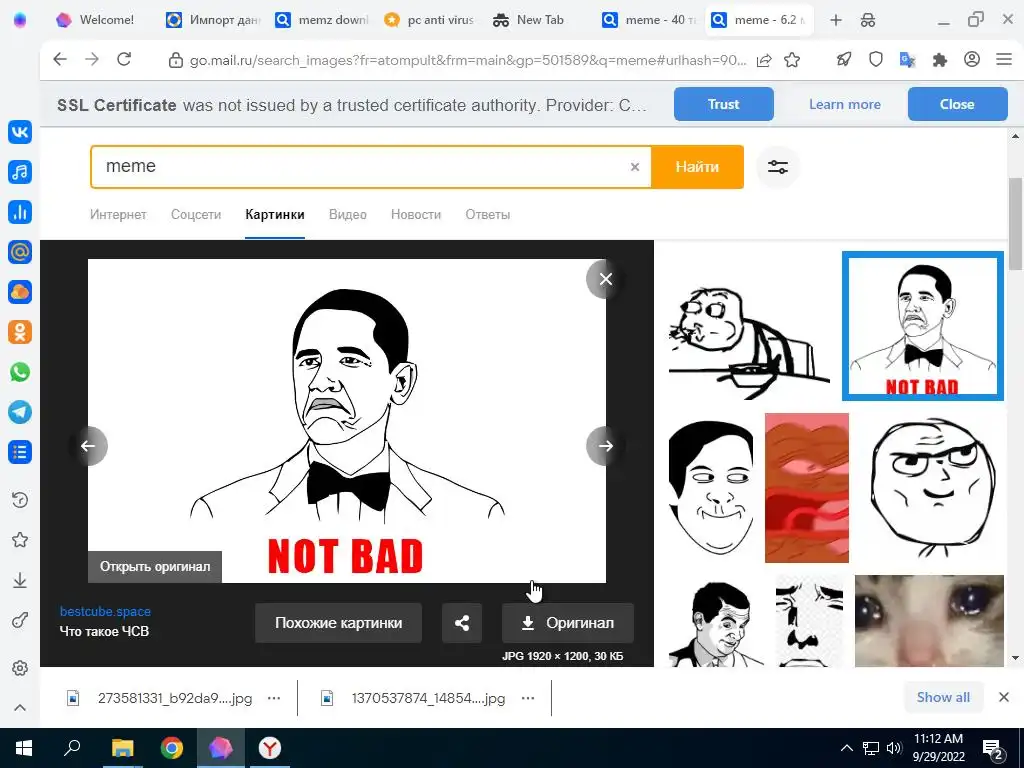Click the Trust certificate button
Viewport: 1024px width, 768px height.
[x=724, y=104]
